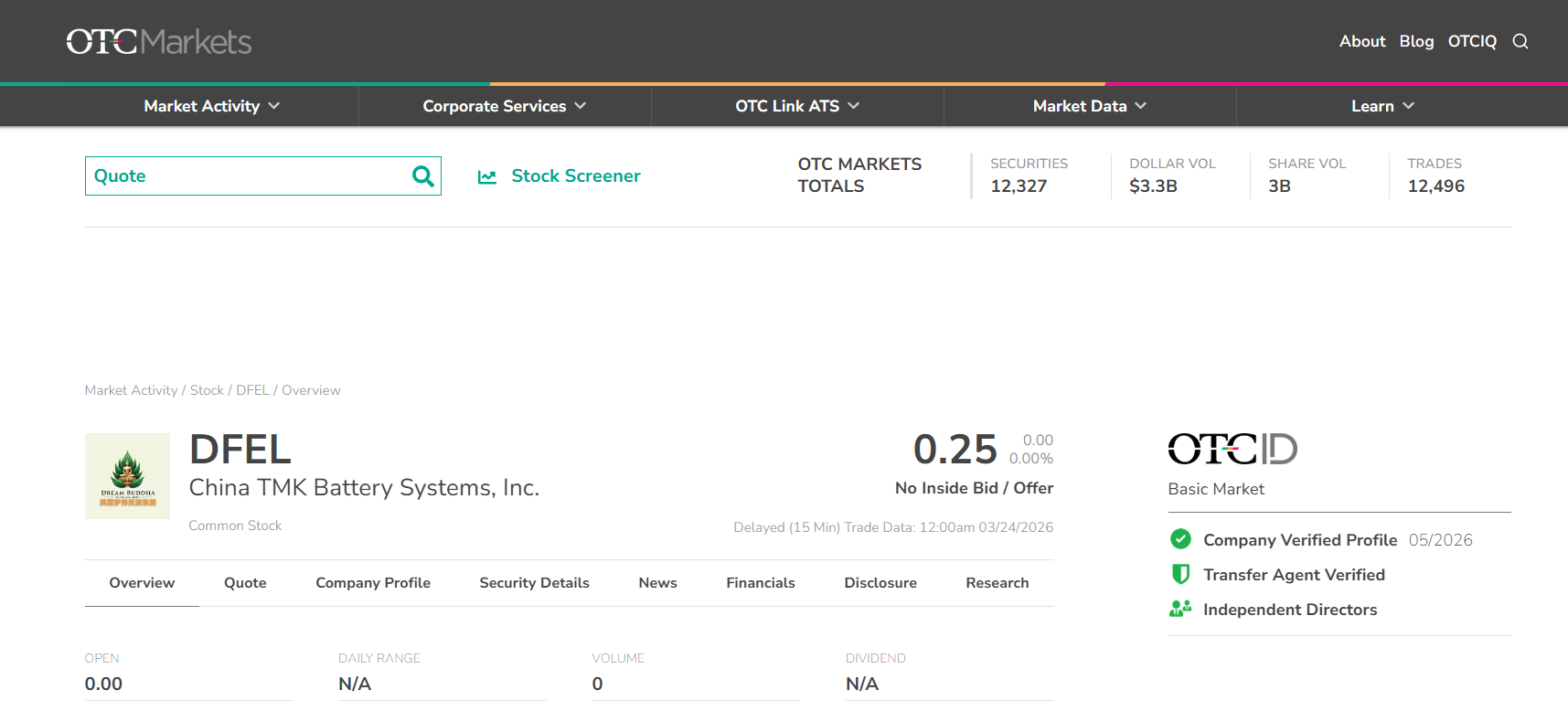Viewport: 1568px width, 722px height.
Task: Click the Trades value 12,496
Action: [1435, 186]
